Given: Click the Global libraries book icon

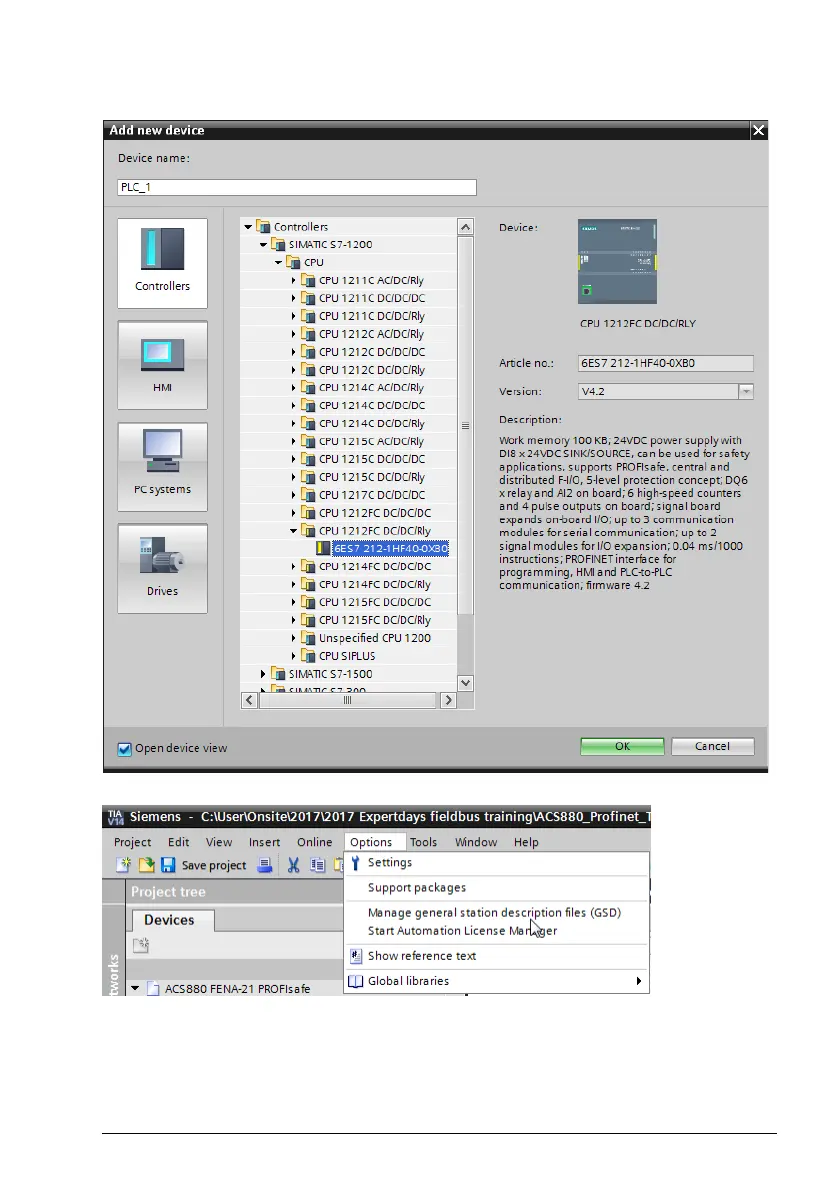Looking at the screenshot, I should [355, 981].
